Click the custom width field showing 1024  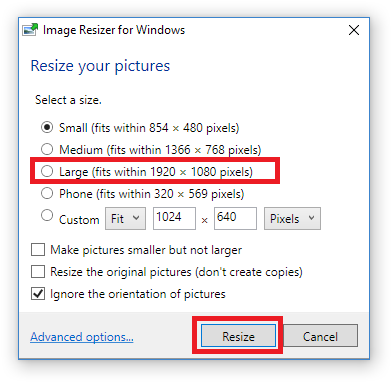click(174, 218)
